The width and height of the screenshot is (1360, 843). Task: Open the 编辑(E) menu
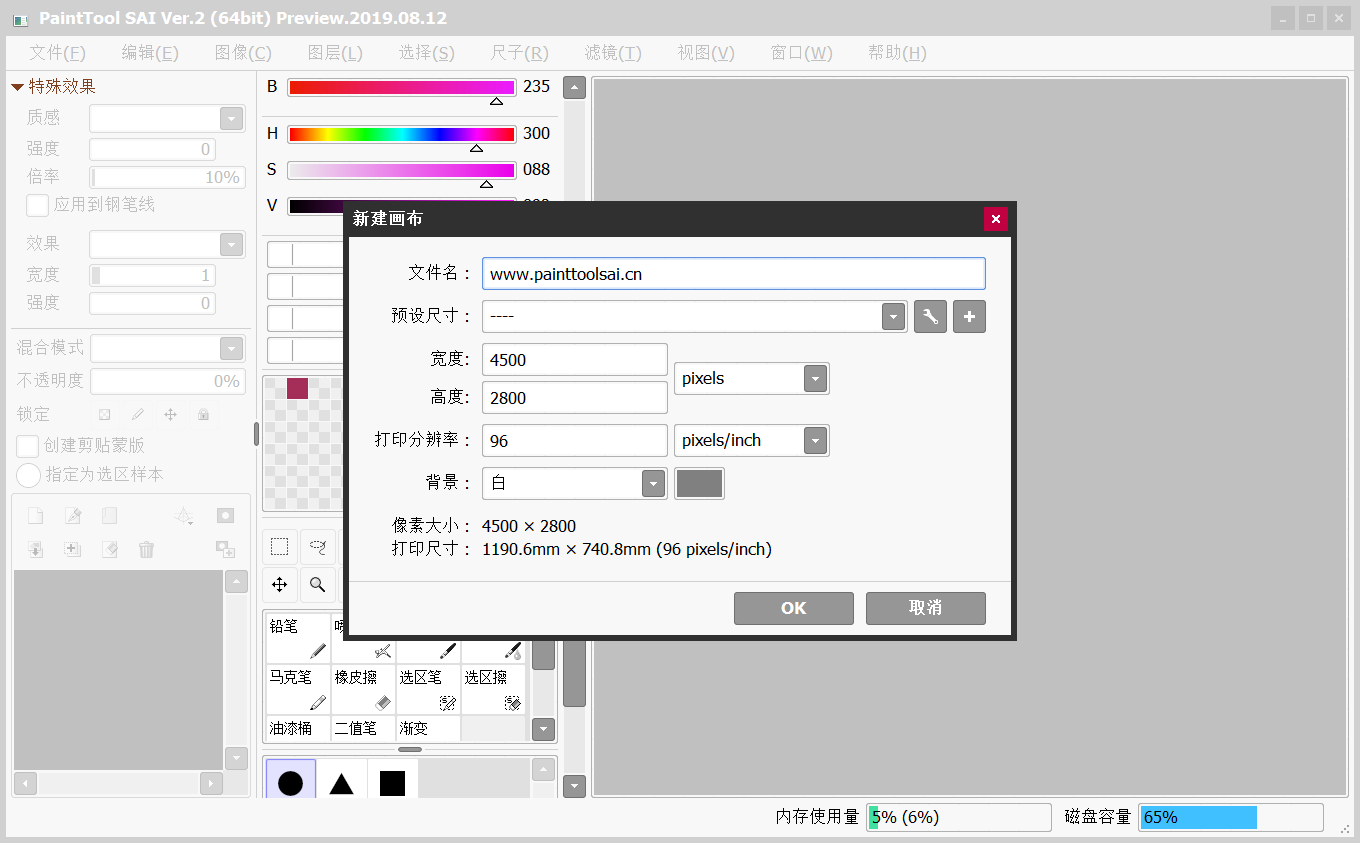150,53
